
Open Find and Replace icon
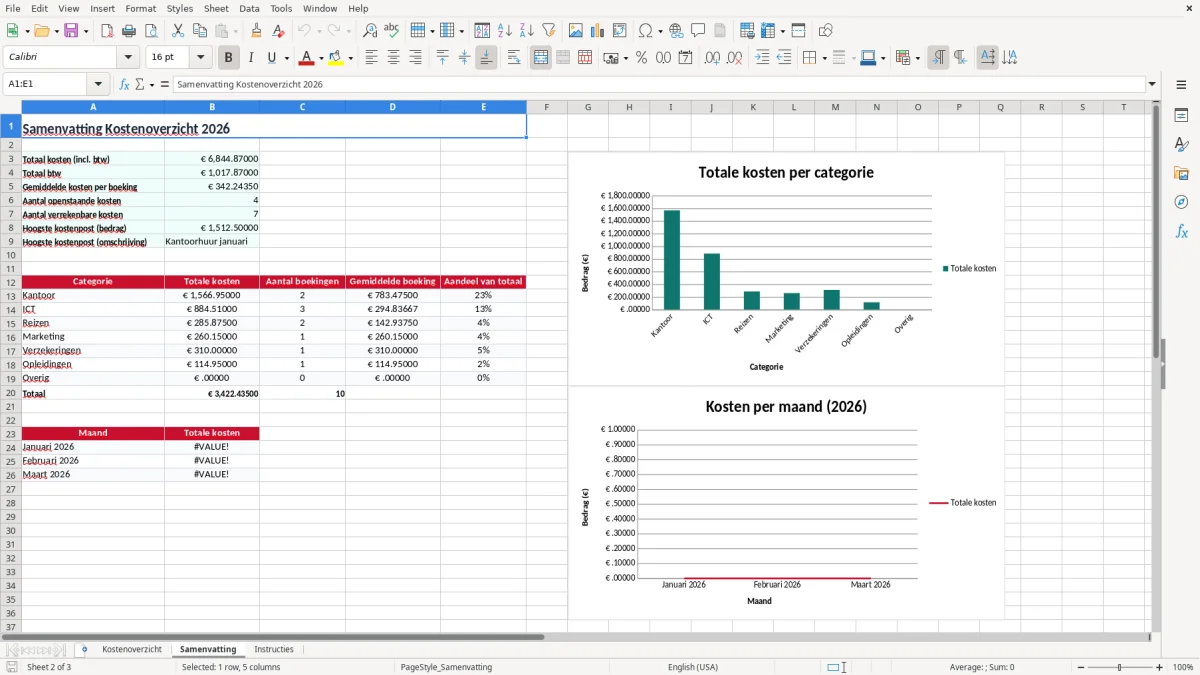click(370, 31)
